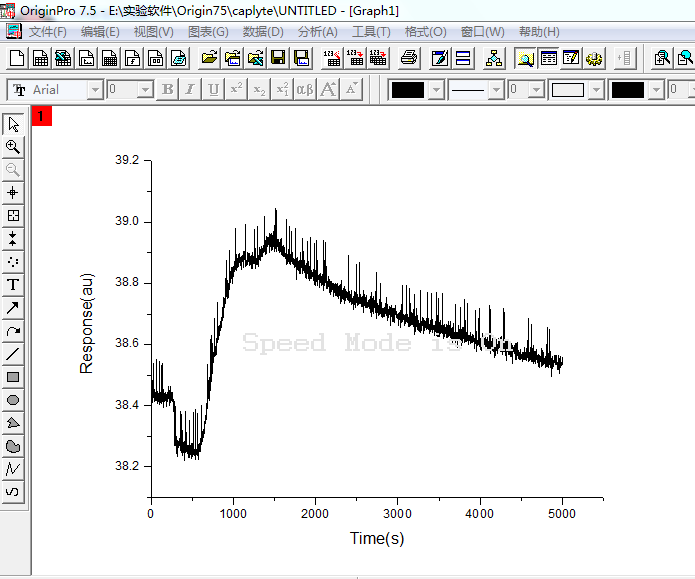Toggle Greek symbols formatting
Viewport: 695px width, 579px height.
click(305, 90)
